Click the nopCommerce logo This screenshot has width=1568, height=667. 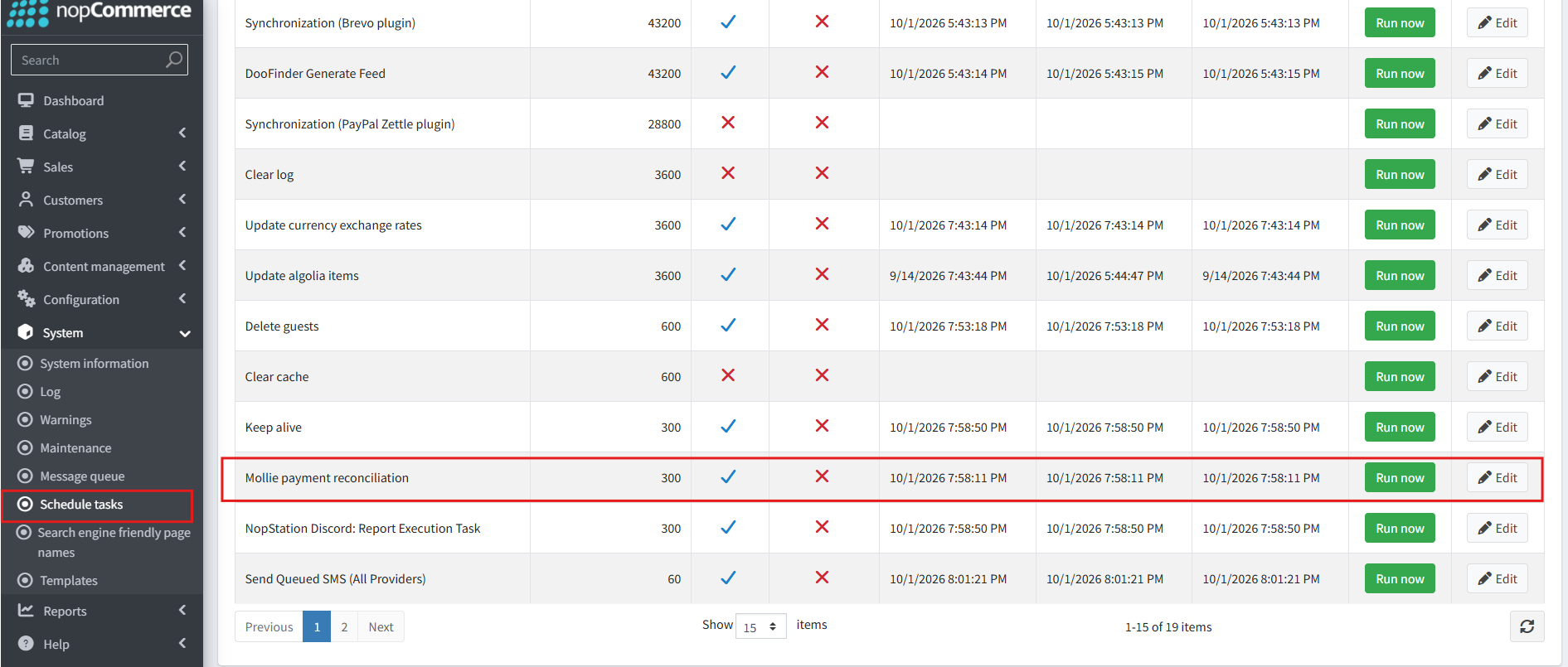pos(100,12)
